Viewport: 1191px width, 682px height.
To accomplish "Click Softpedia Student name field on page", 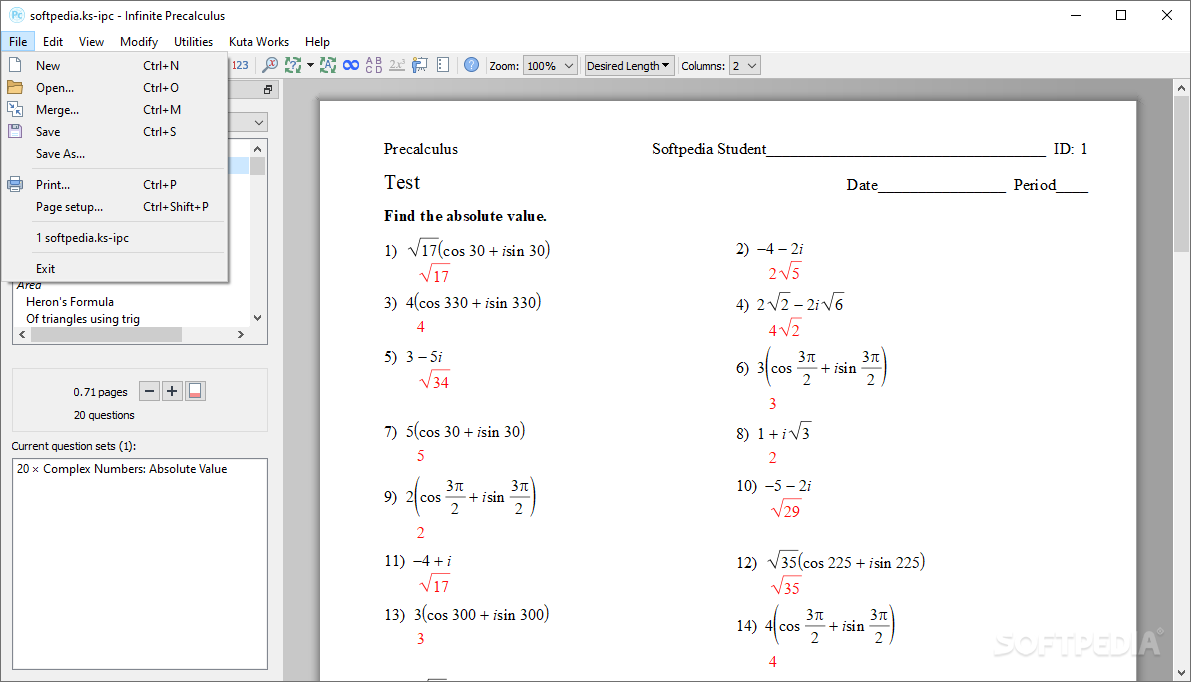I will pos(848,149).
